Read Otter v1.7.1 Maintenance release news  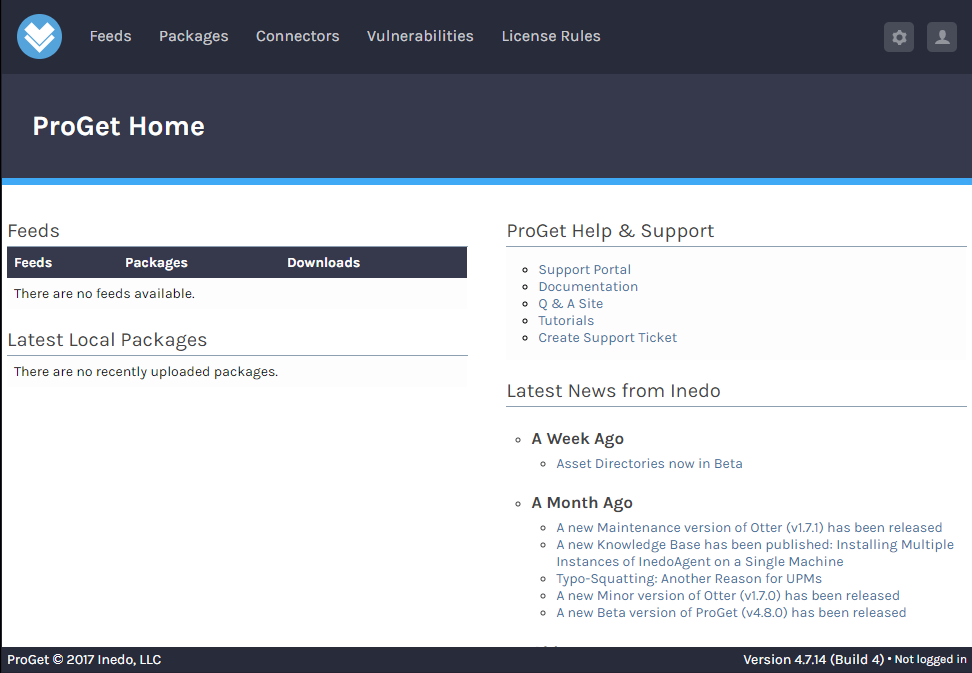(x=749, y=528)
